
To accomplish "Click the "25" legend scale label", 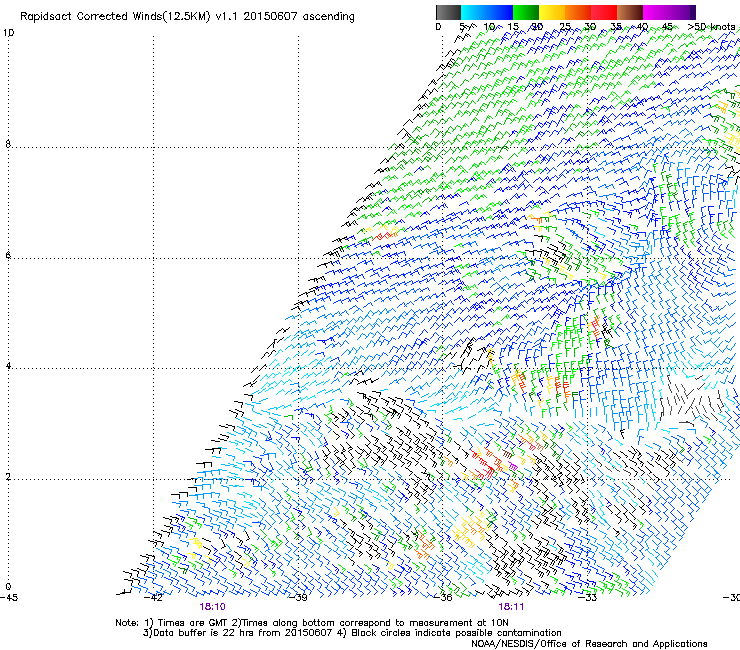I will coord(565,27).
